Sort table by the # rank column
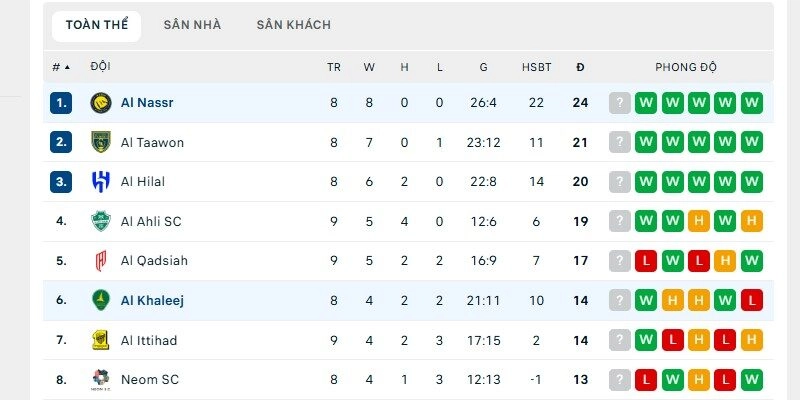The height and width of the screenshot is (400, 800). 61,67
